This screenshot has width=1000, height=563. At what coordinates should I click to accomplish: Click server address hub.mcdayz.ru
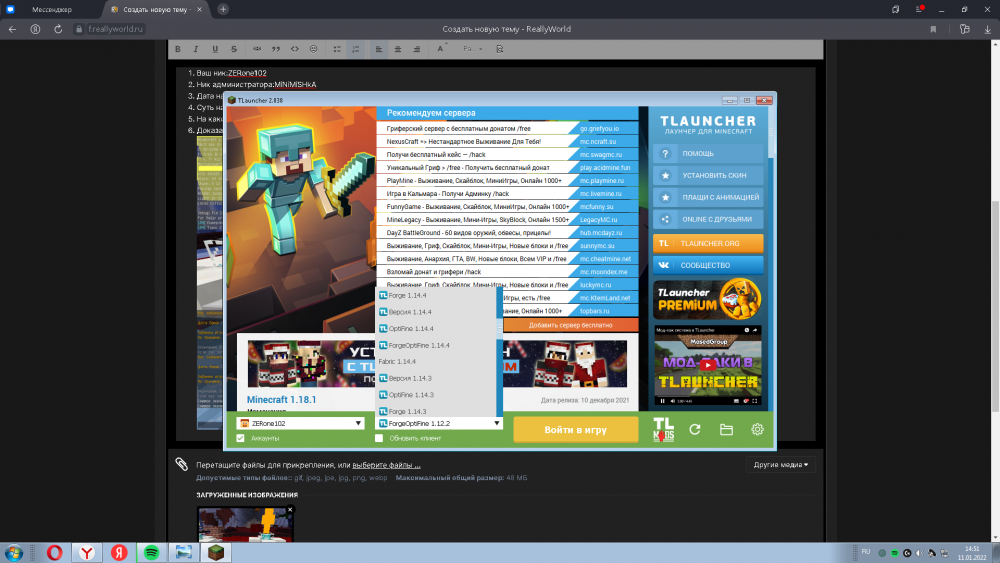(601, 233)
